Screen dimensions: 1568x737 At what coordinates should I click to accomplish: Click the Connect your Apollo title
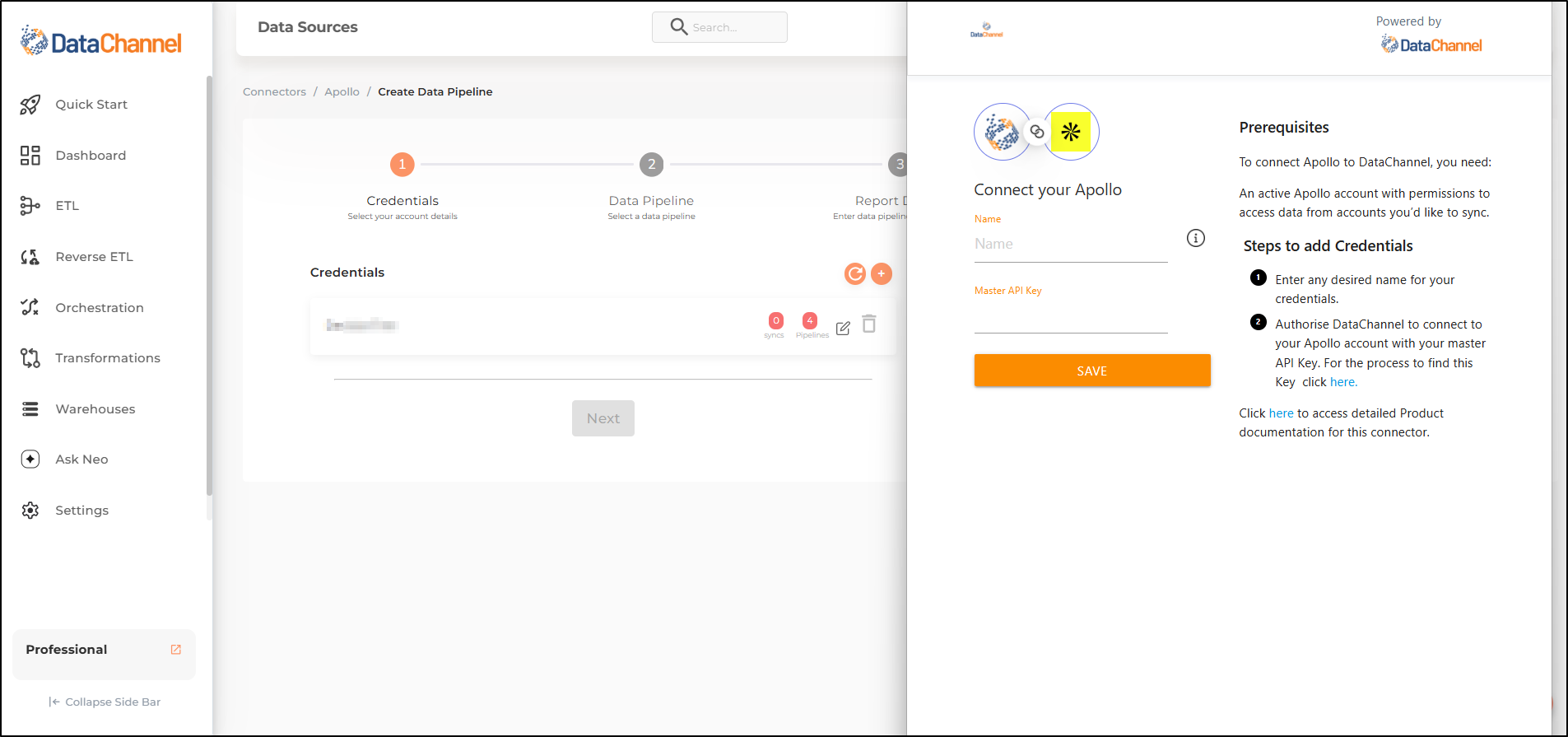coord(1048,190)
